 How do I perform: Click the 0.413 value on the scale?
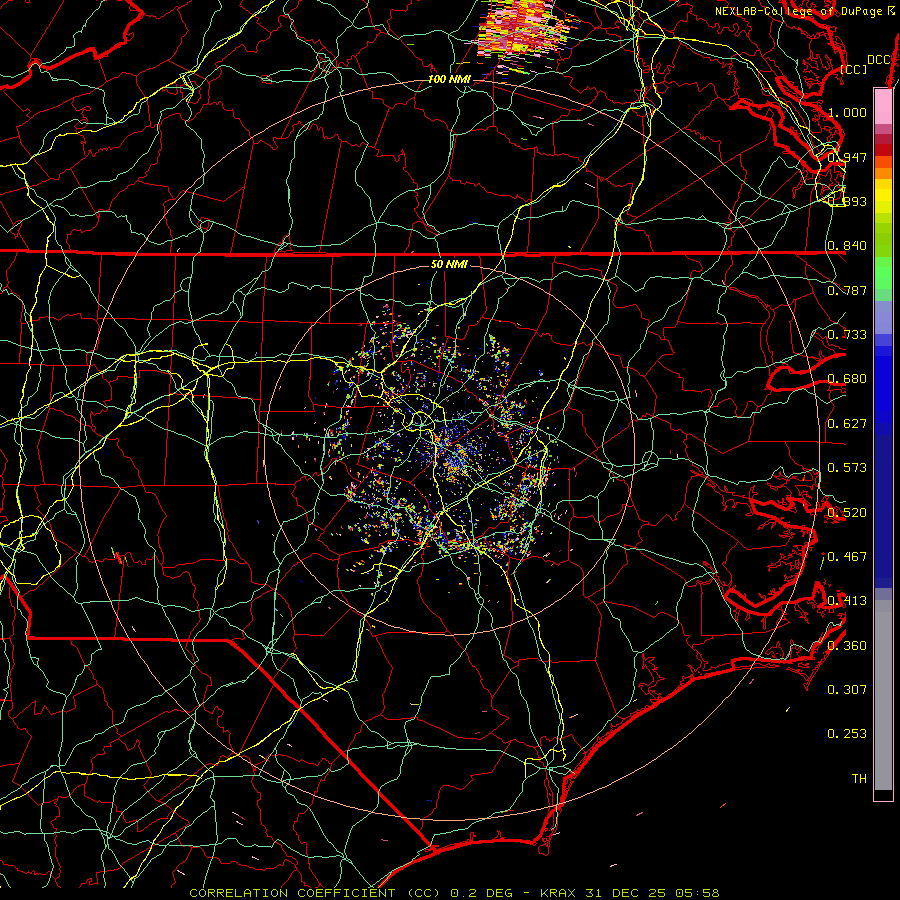tap(847, 601)
